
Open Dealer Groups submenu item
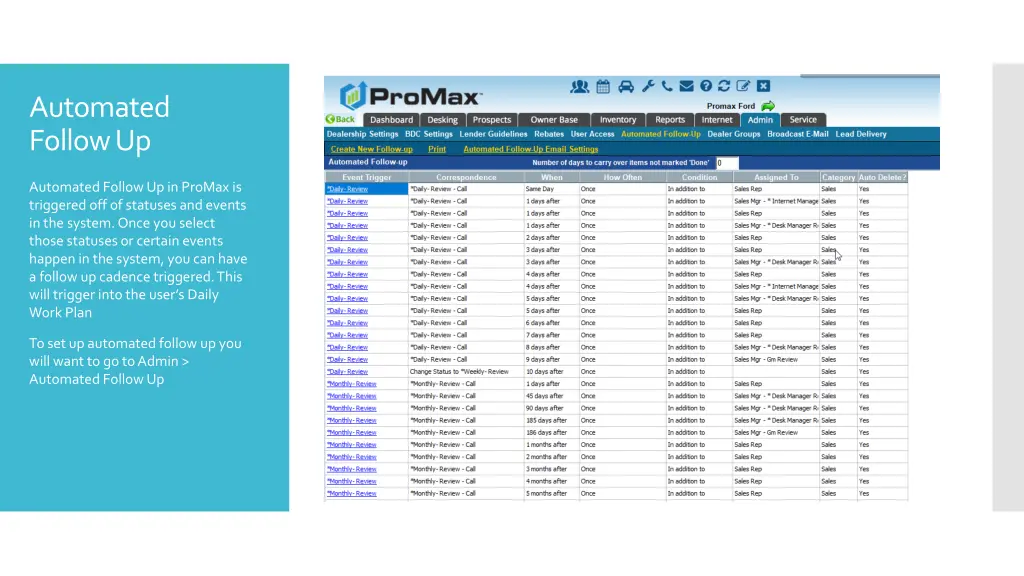tap(733, 134)
